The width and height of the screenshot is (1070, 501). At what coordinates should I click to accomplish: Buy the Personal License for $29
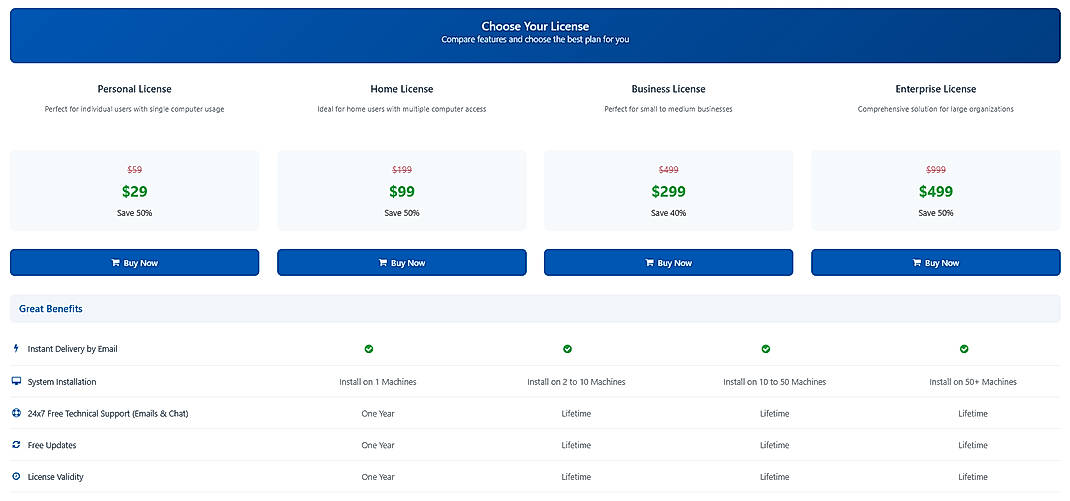tap(134, 263)
